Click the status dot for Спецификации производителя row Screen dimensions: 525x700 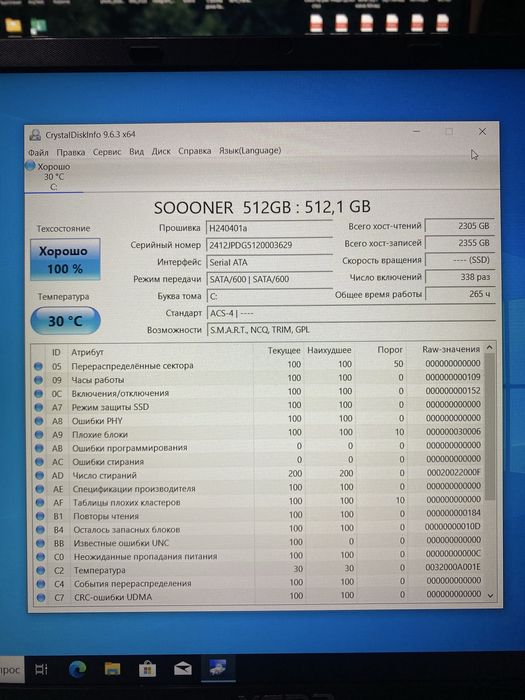point(40,489)
